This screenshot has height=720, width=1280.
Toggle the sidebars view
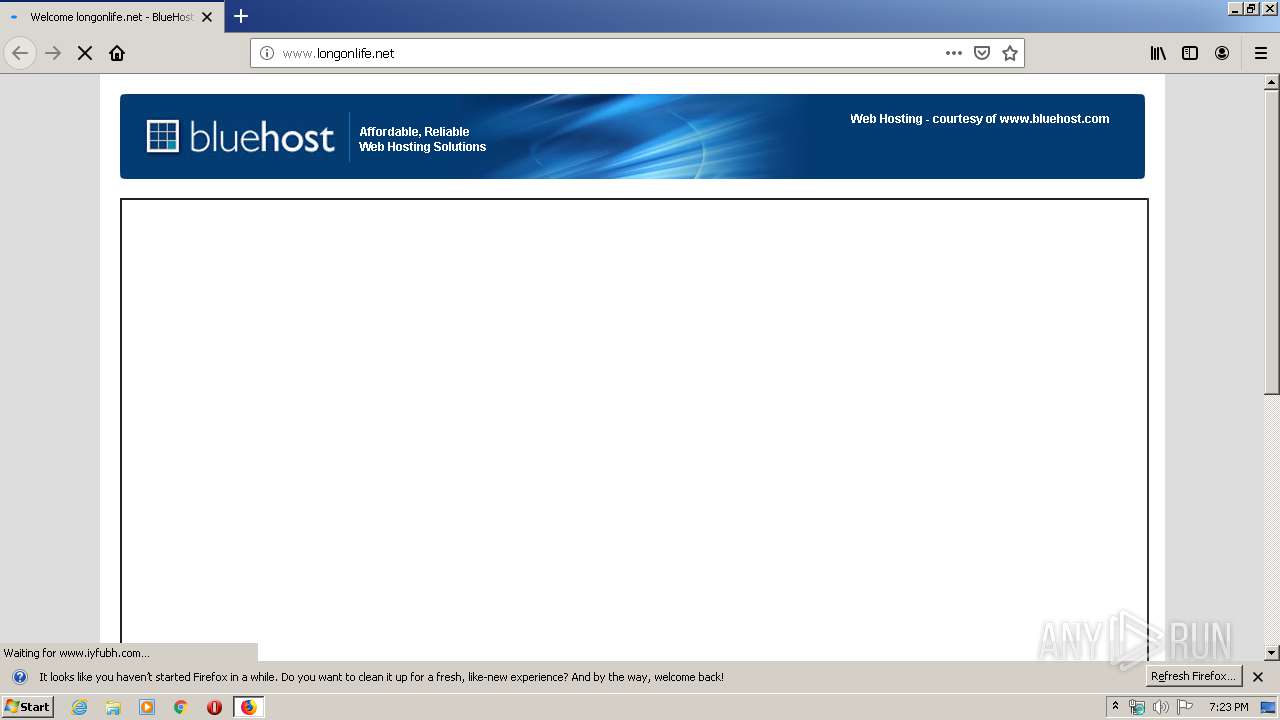pos(1190,53)
